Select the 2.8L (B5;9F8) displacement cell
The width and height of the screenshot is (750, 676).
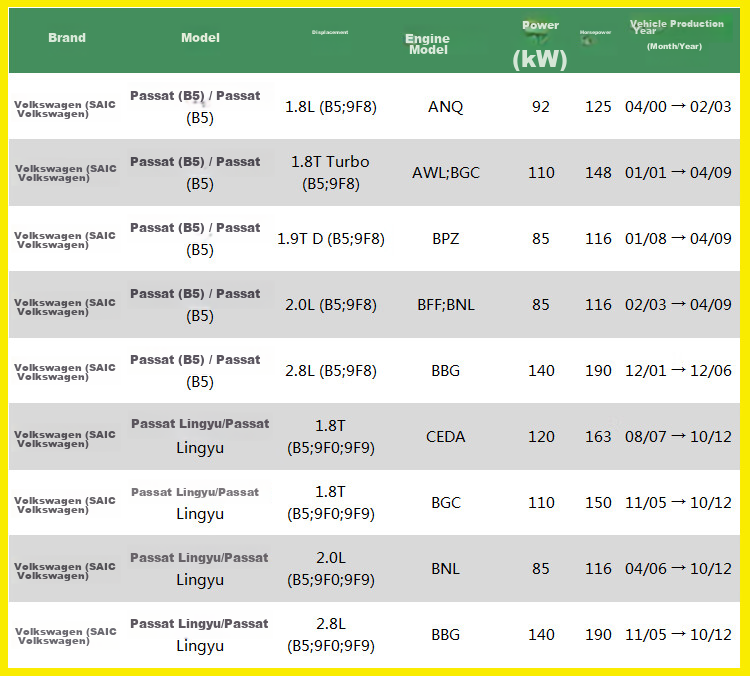click(331, 370)
